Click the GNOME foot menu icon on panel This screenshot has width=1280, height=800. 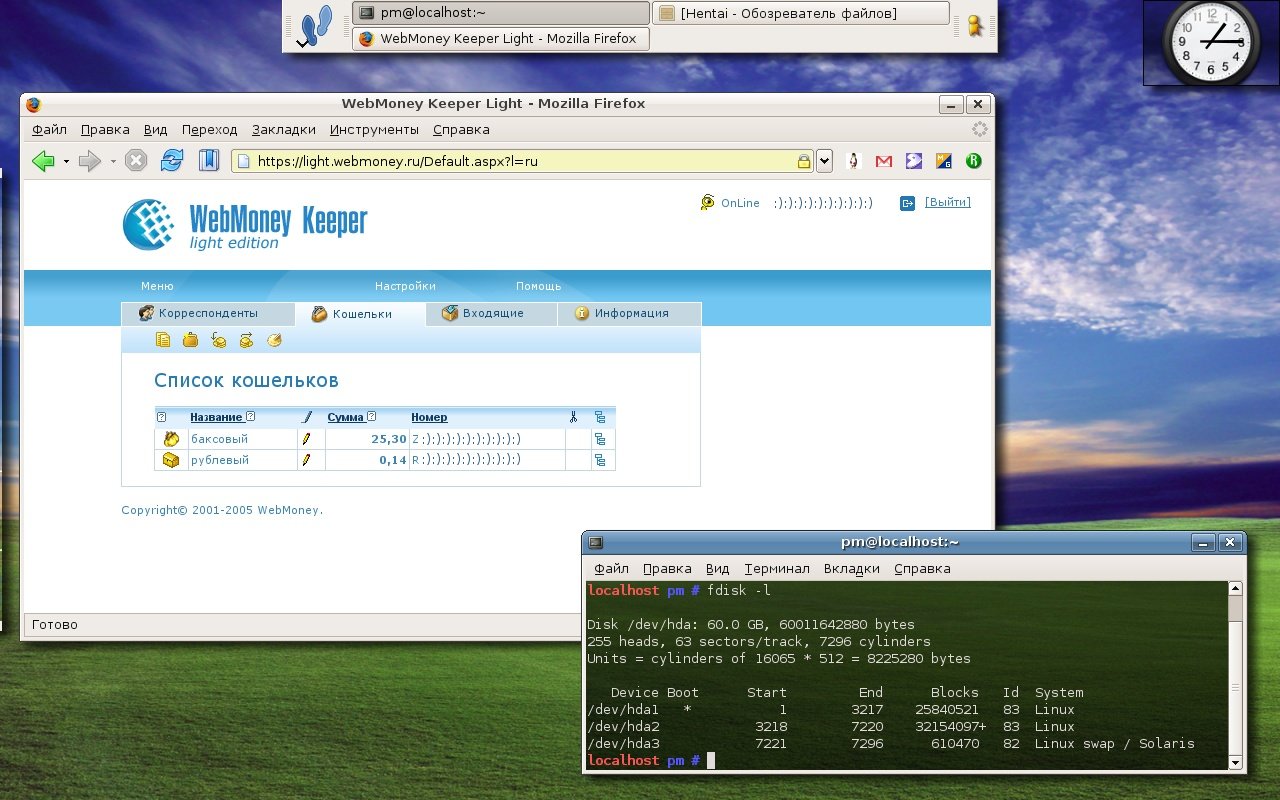[x=317, y=26]
